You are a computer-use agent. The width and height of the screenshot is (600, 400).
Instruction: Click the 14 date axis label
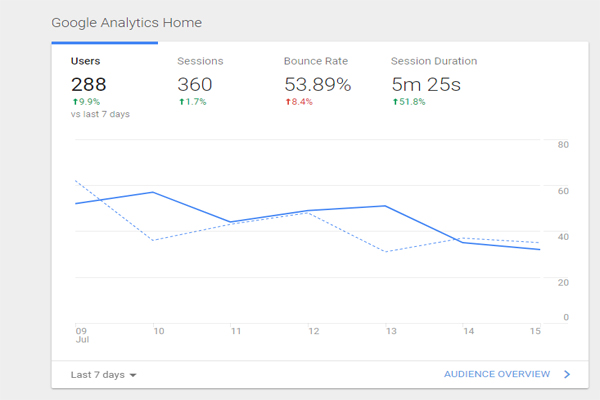pyautogui.click(x=469, y=331)
